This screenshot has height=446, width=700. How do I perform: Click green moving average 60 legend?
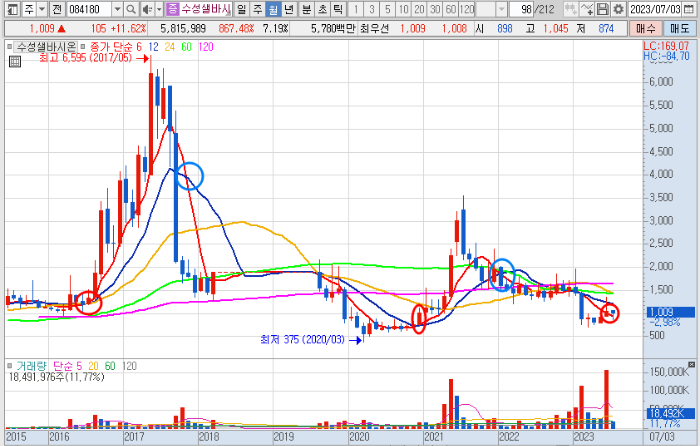(186, 46)
